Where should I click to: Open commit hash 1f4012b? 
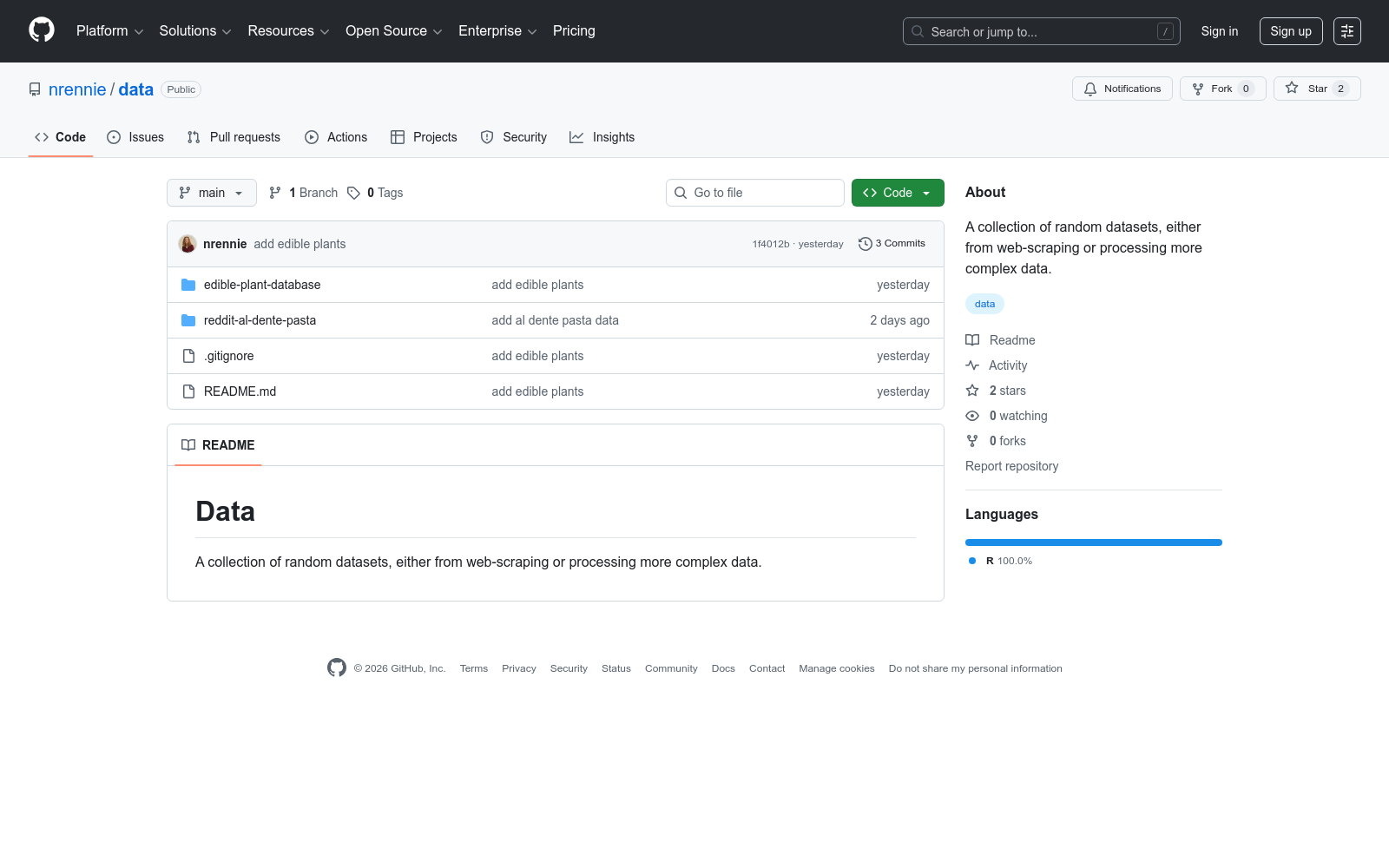tap(771, 245)
